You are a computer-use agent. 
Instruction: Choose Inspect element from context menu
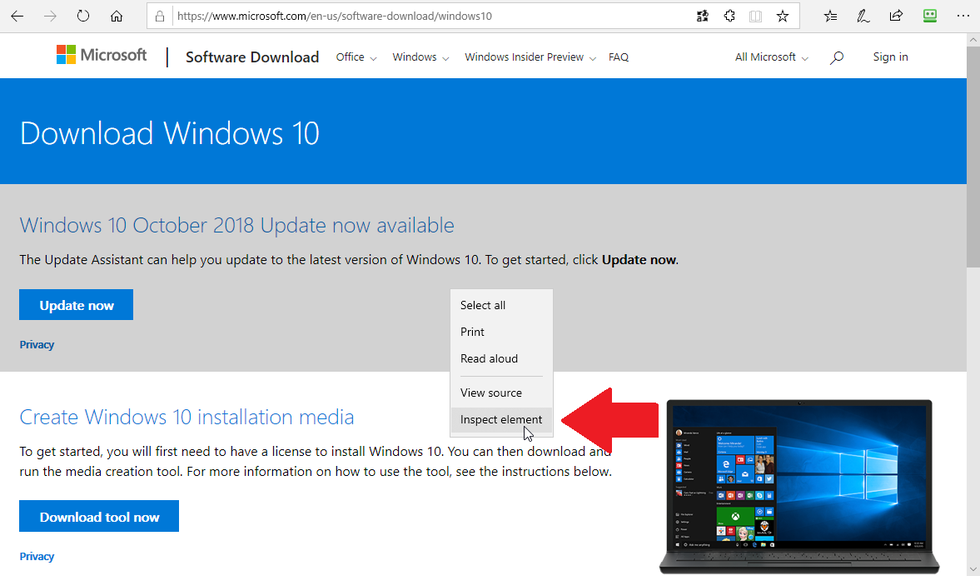click(501, 420)
